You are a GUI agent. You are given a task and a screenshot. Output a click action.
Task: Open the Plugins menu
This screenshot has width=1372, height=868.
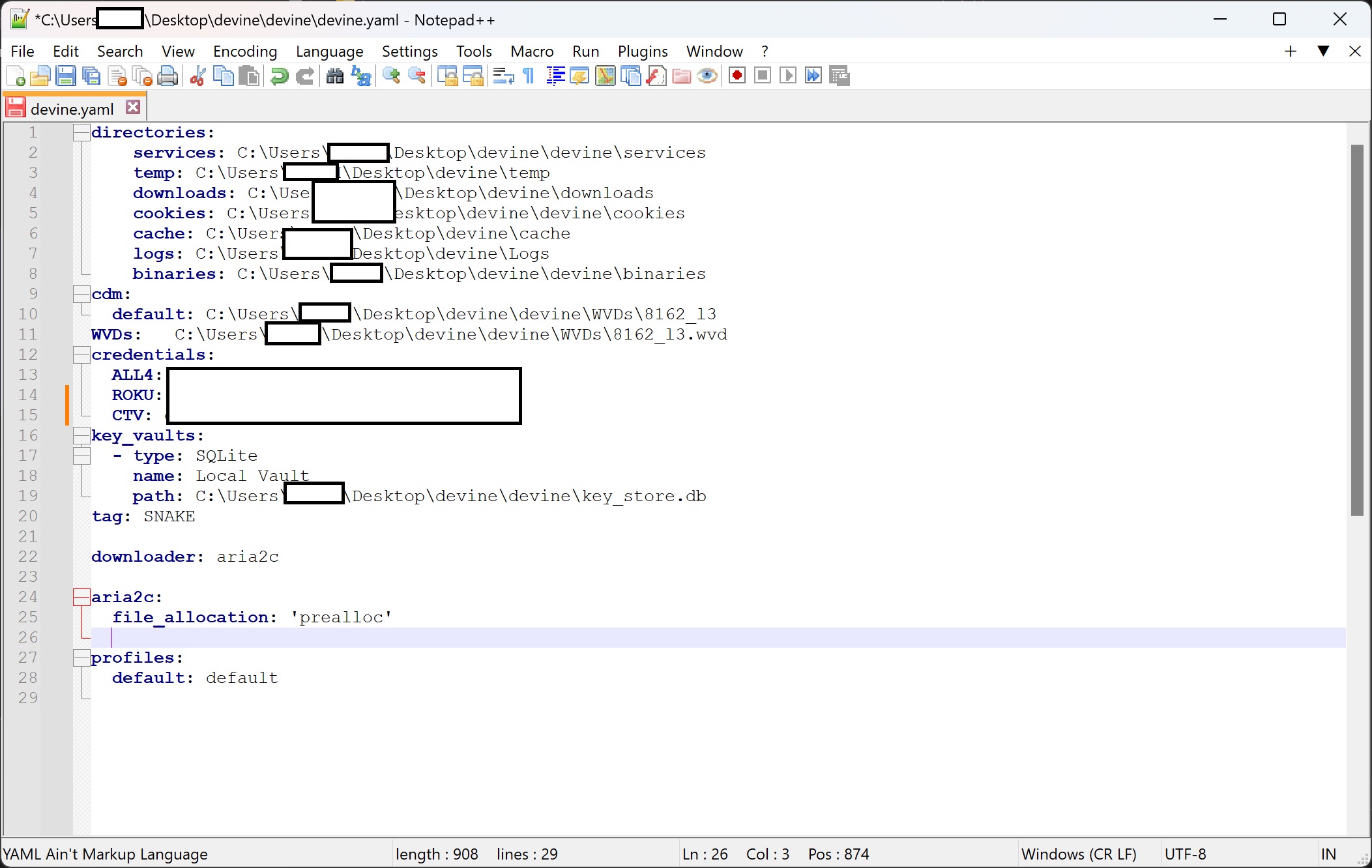click(x=642, y=51)
